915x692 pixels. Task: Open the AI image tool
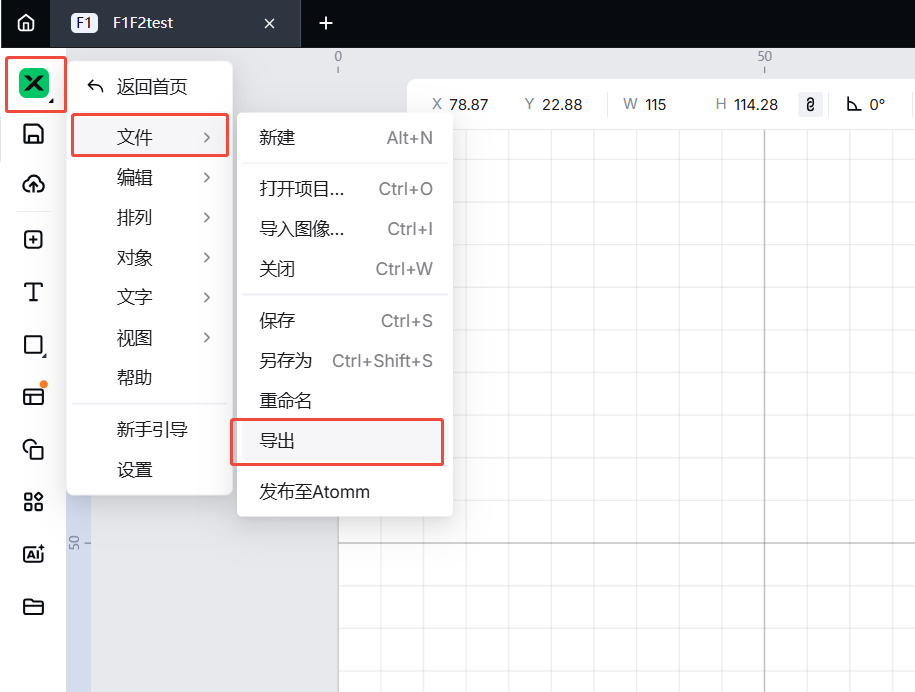(33, 554)
